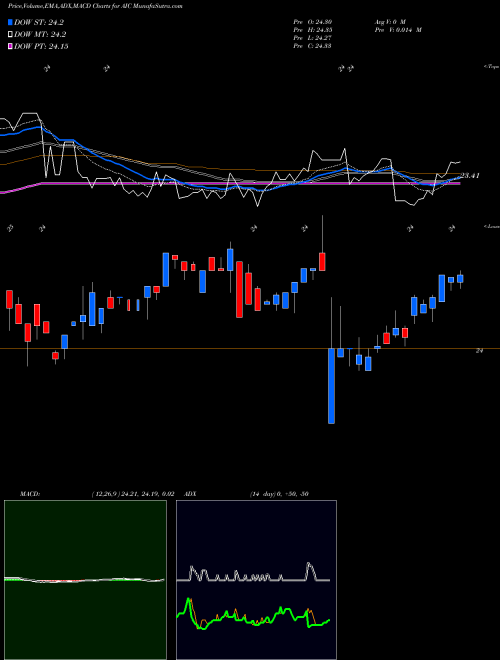Click the 'Pre V: 0.014 M' volume label

click(397, 30)
